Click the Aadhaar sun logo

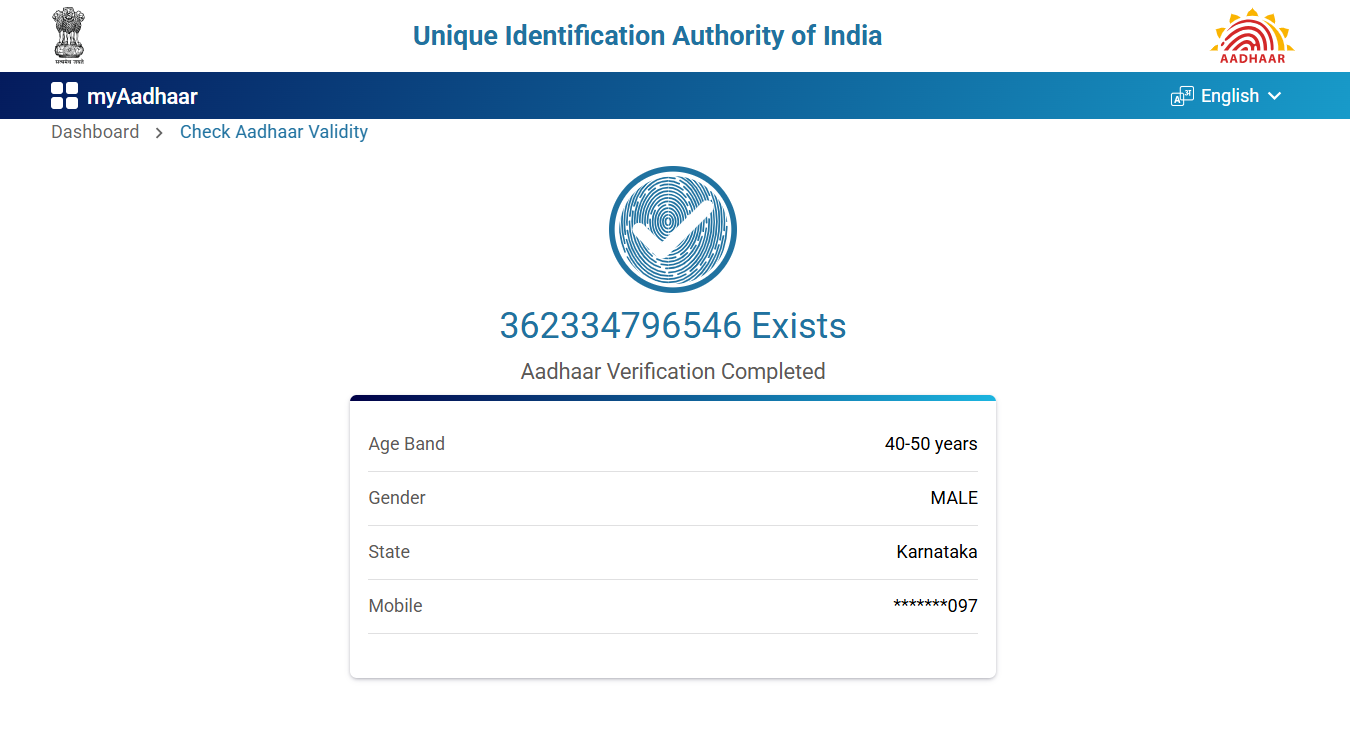tap(1252, 36)
